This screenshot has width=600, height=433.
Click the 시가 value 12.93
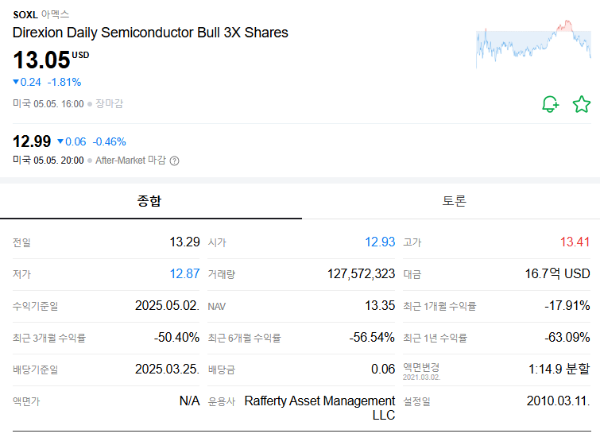(x=380, y=242)
